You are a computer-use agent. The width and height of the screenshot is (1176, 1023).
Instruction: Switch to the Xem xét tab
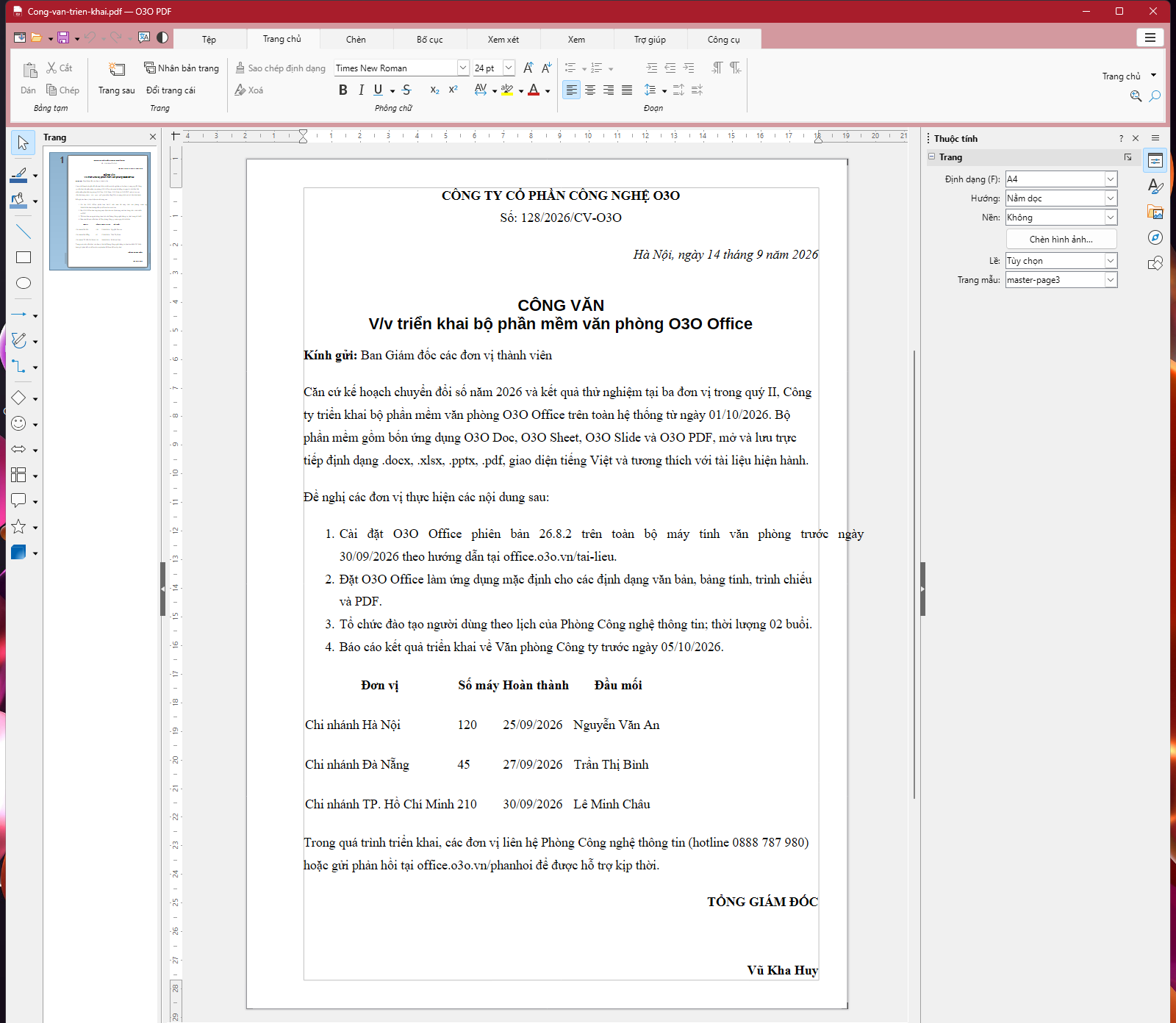point(503,39)
